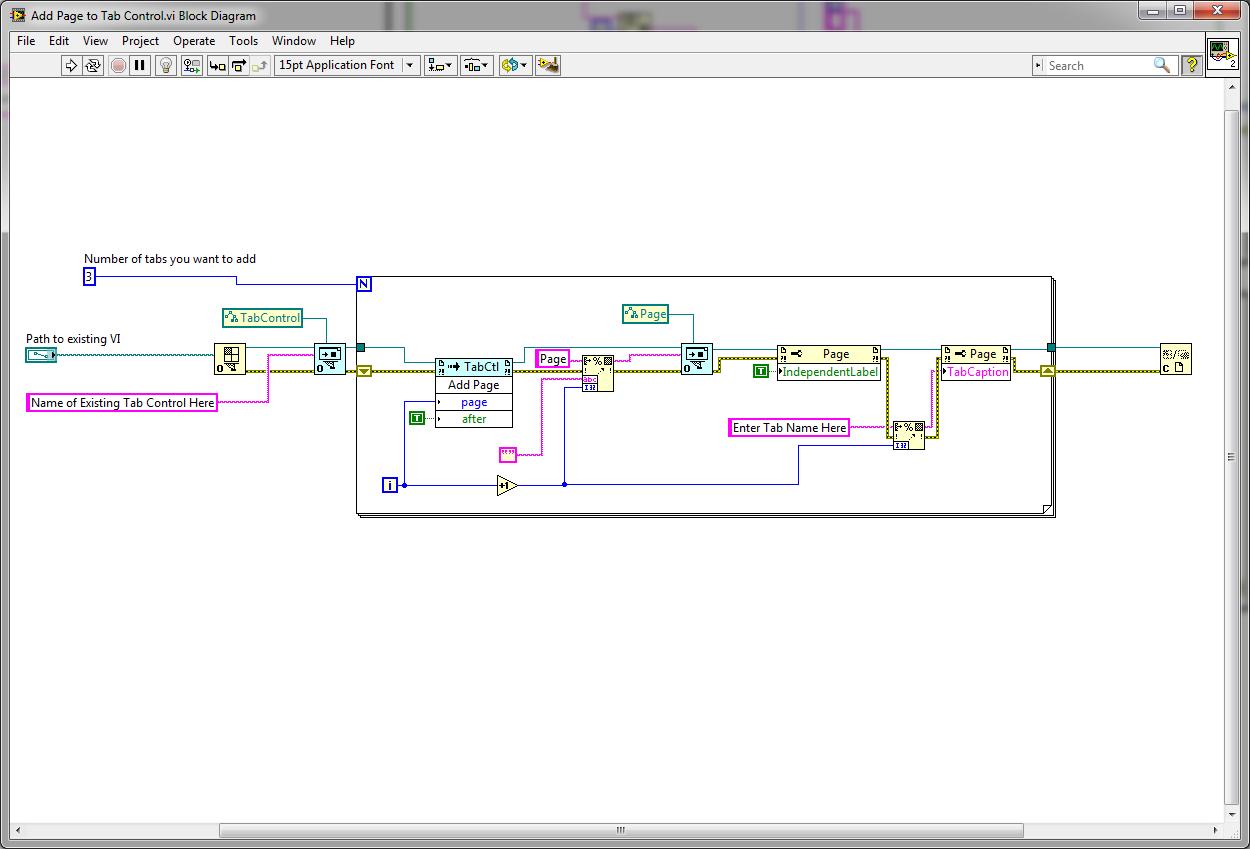Open the Edit menu
This screenshot has height=849, width=1250.
[x=59, y=41]
